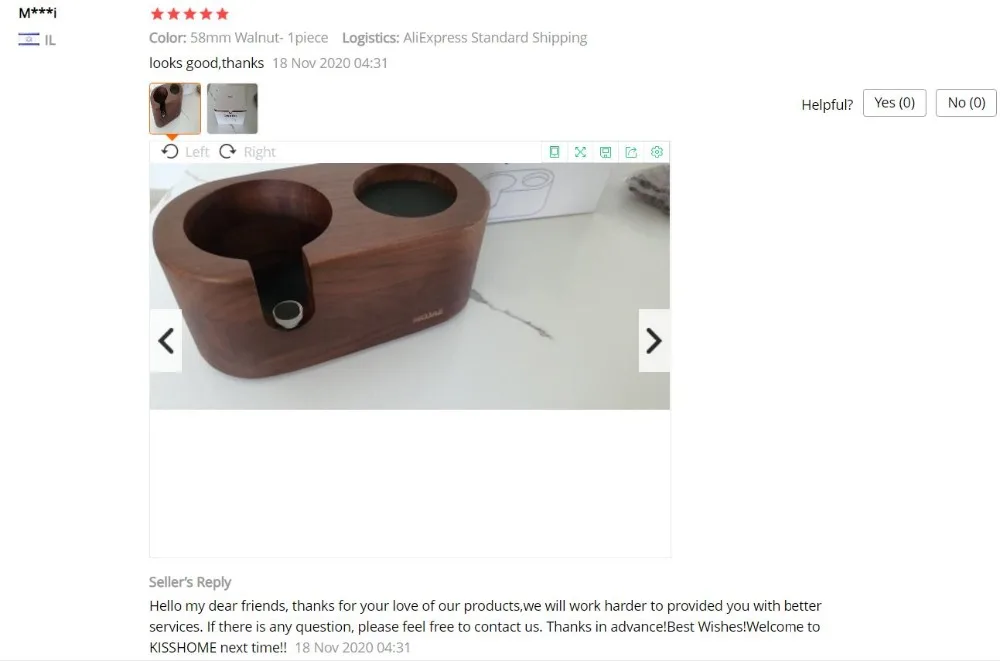Screen dimensions: 1000x661
Task: Open the second white box thumbnail
Action: click(x=232, y=108)
